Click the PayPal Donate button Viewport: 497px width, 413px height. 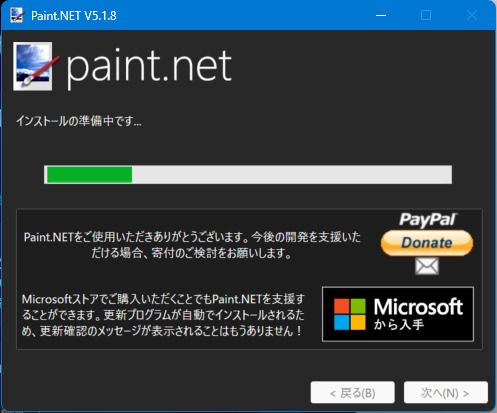427,243
